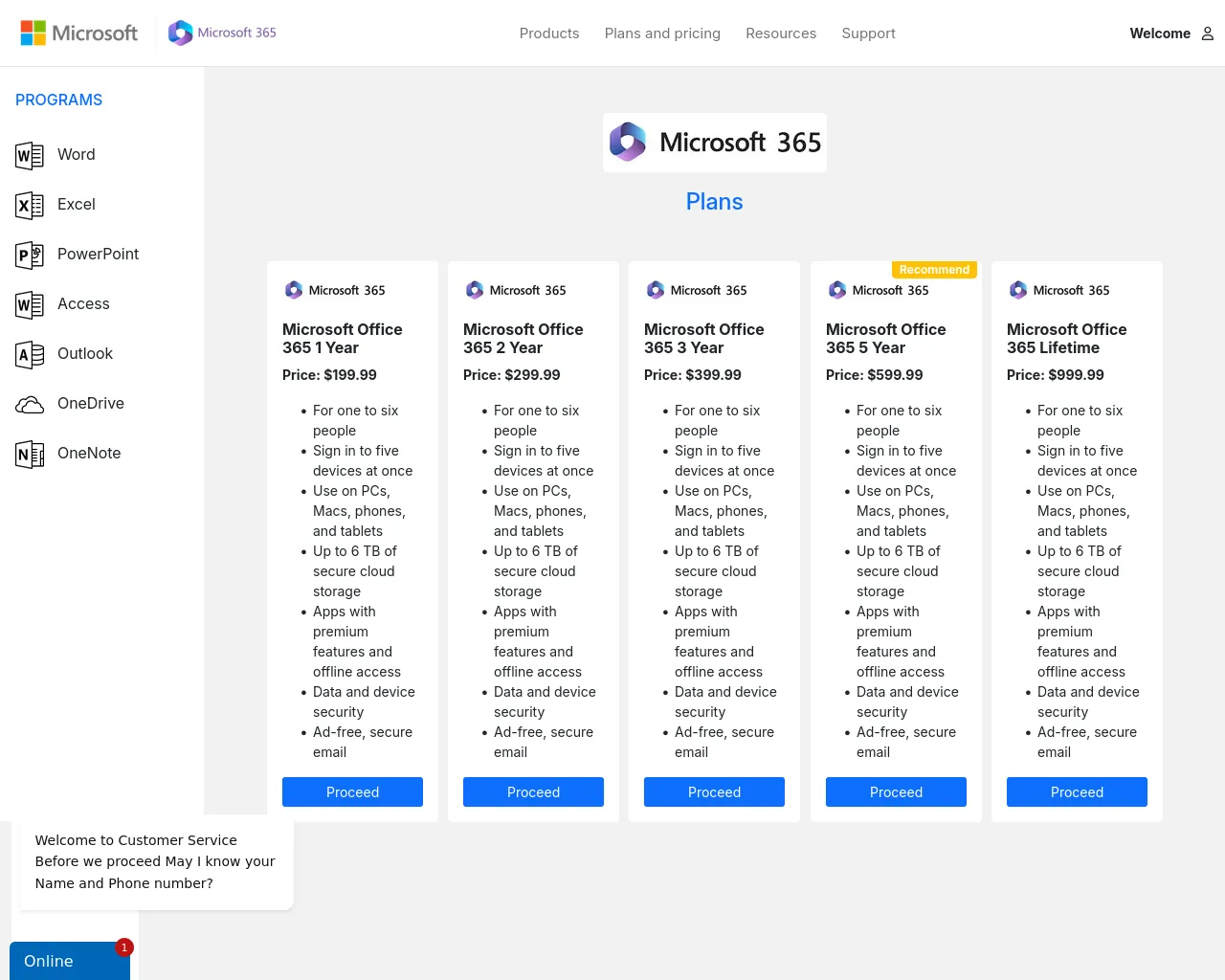Open the Outlook program link
Viewport: 1225px width, 980px height.
pos(85,354)
